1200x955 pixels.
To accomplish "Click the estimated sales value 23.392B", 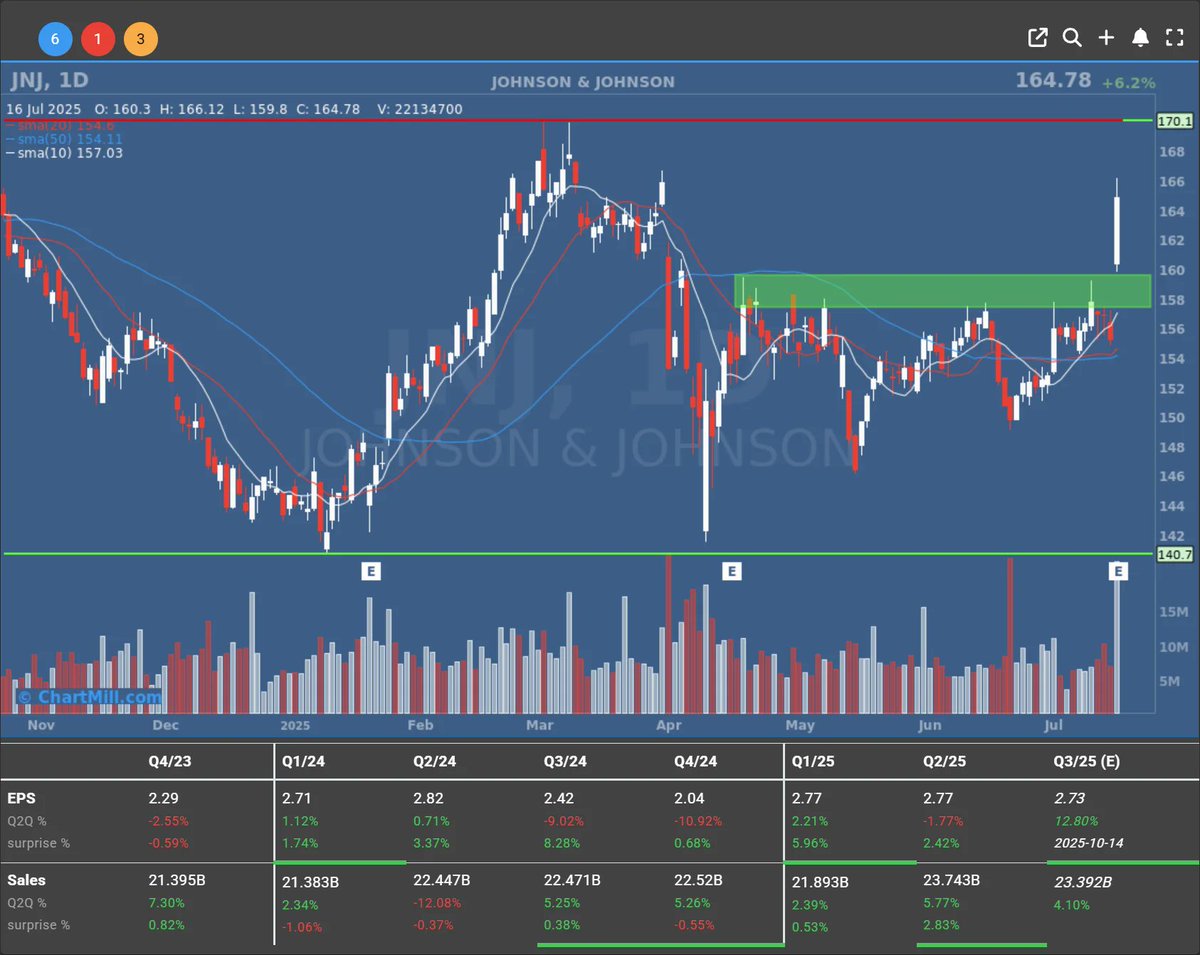I will click(1083, 881).
